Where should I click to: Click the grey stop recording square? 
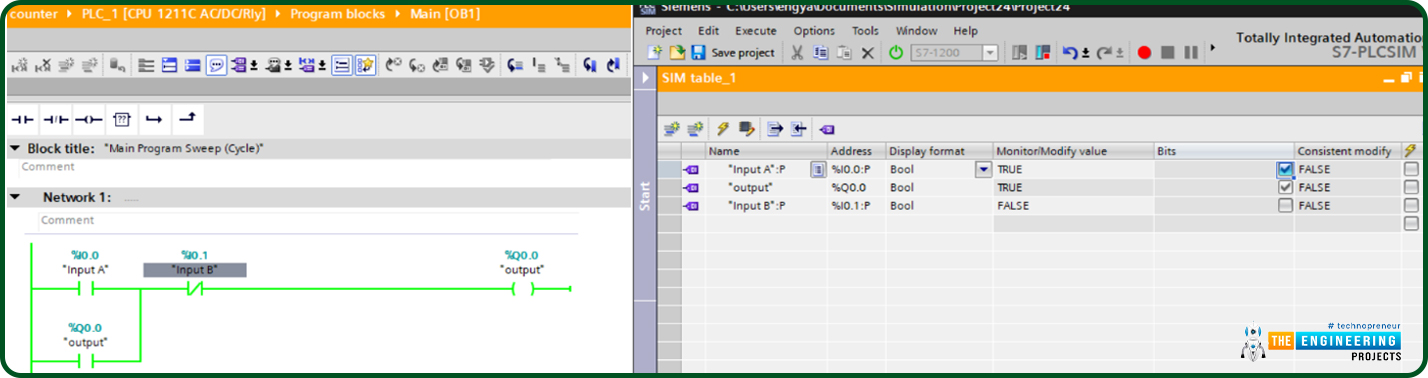(1167, 52)
